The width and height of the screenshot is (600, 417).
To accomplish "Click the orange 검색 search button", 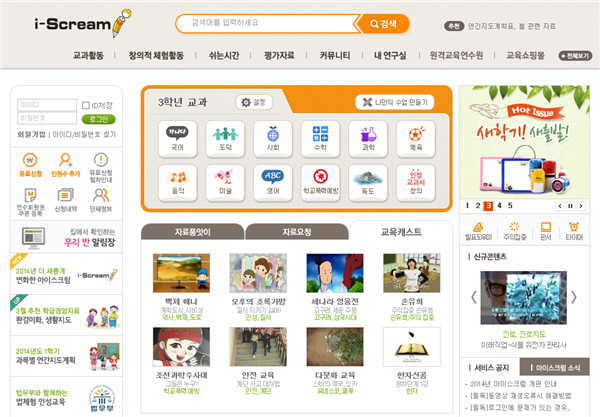I will [x=383, y=24].
